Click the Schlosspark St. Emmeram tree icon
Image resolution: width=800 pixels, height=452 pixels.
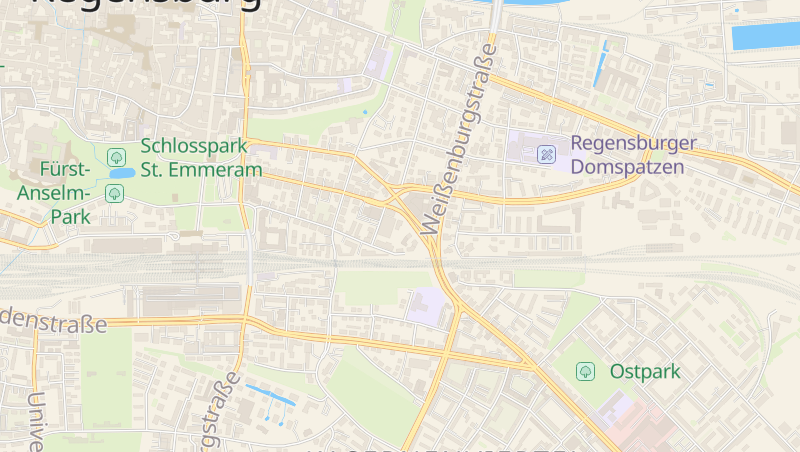(x=116, y=157)
